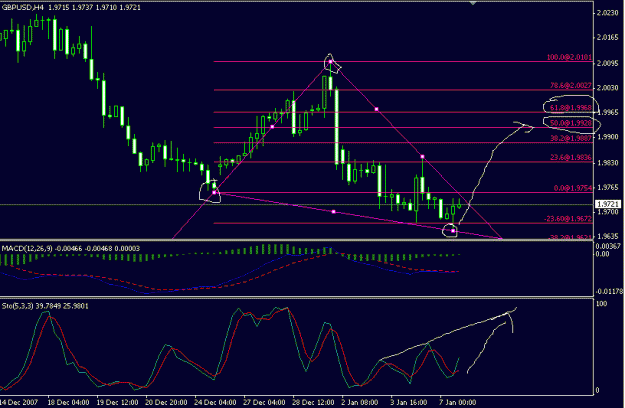625x408 pixels.
Task: Click the 0 level on Stochastic scale
Action: [x=597, y=390]
